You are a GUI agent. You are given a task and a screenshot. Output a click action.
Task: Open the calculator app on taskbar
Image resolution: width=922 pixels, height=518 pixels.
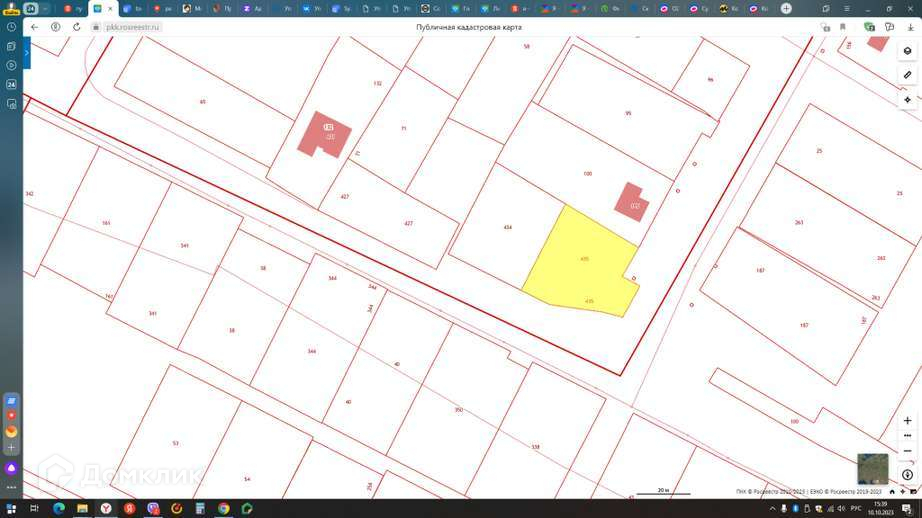(x=200, y=509)
